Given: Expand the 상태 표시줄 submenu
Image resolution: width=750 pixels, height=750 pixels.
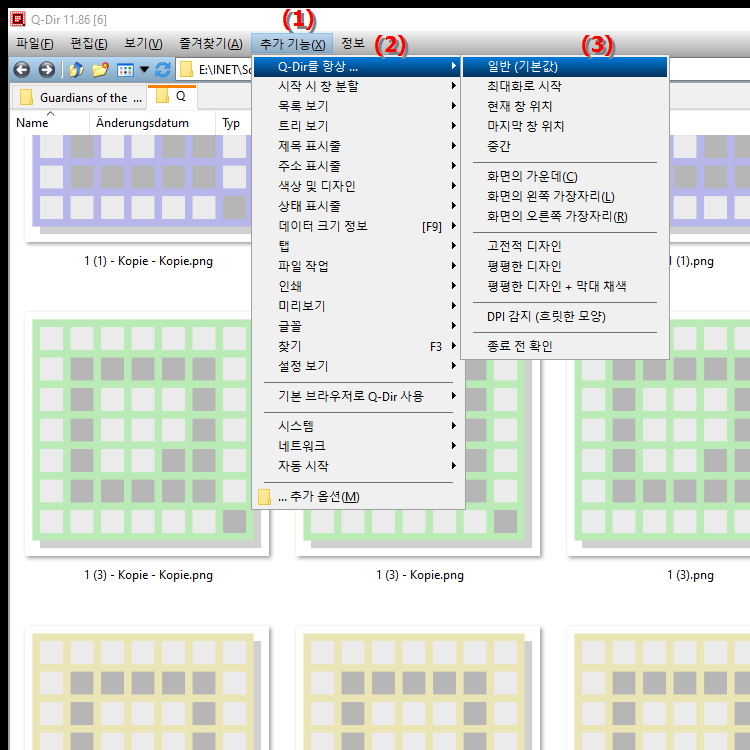Looking at the screenshot, I should (x=357, y=206).
